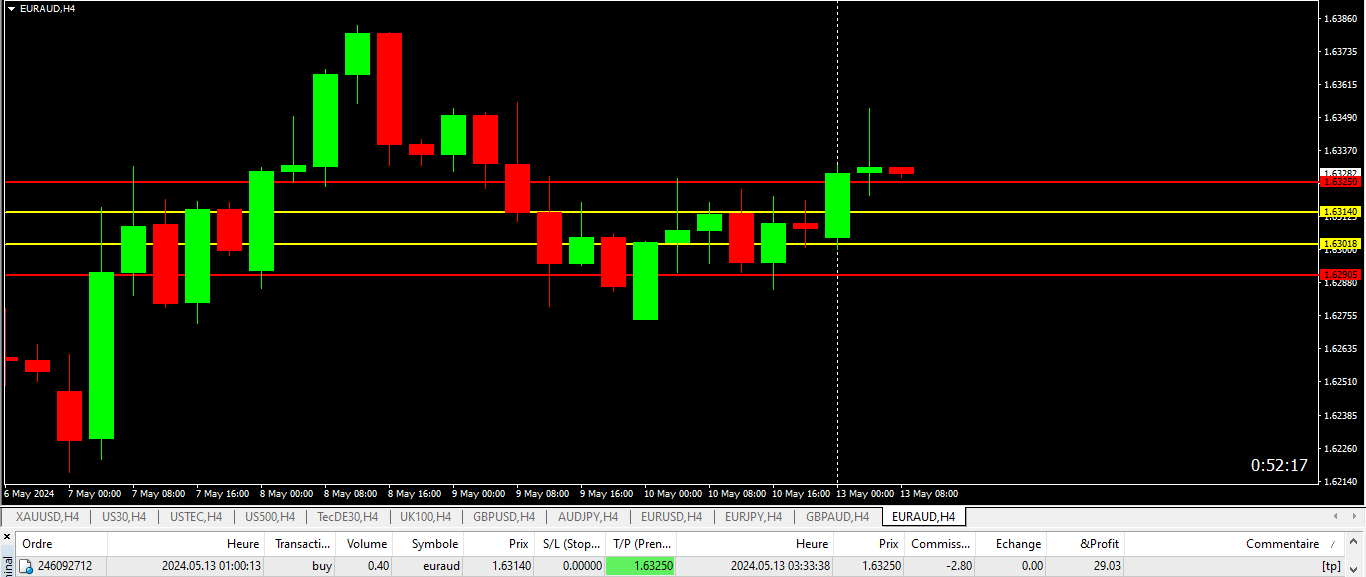1366x577 pixels.
Task: Switch to the TecDE30,H4 chart tab
Action: pyautogui.click(x=347, y=517)
